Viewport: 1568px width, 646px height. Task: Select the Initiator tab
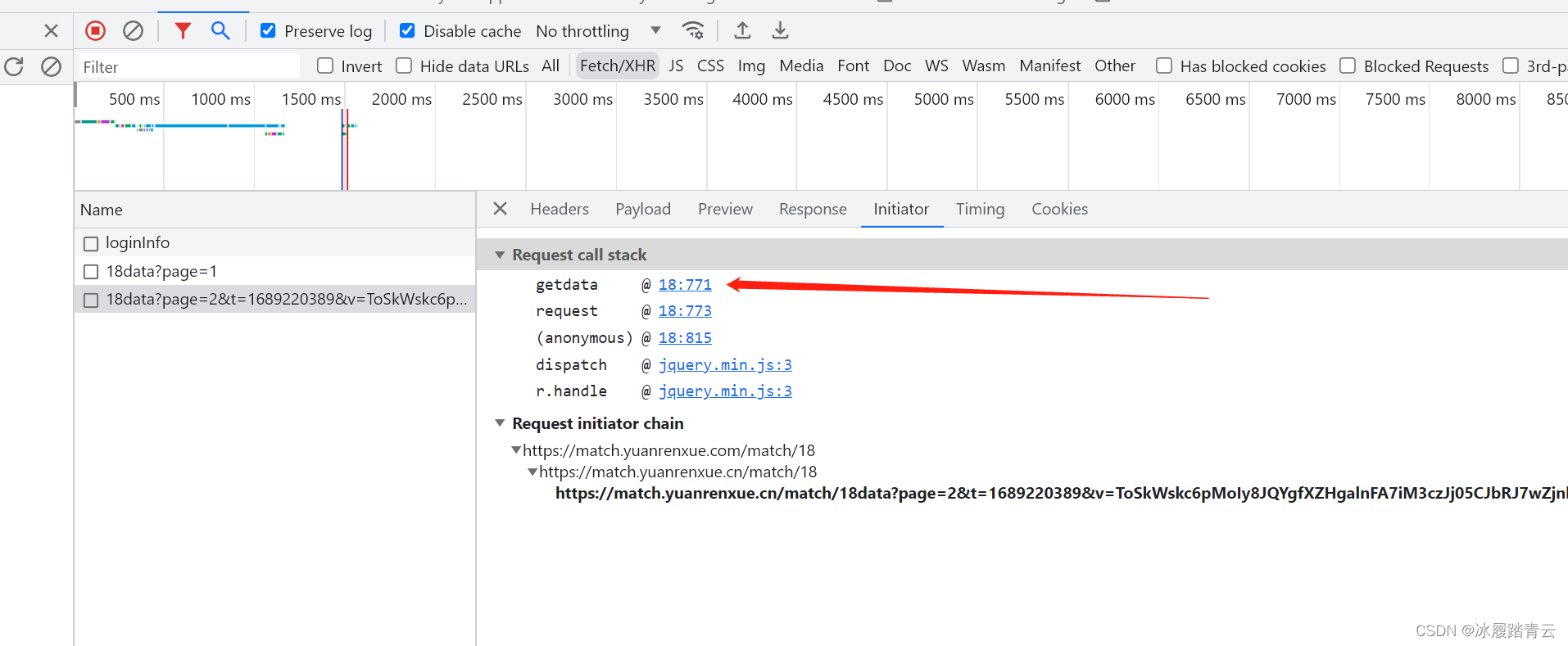point(901,209)
